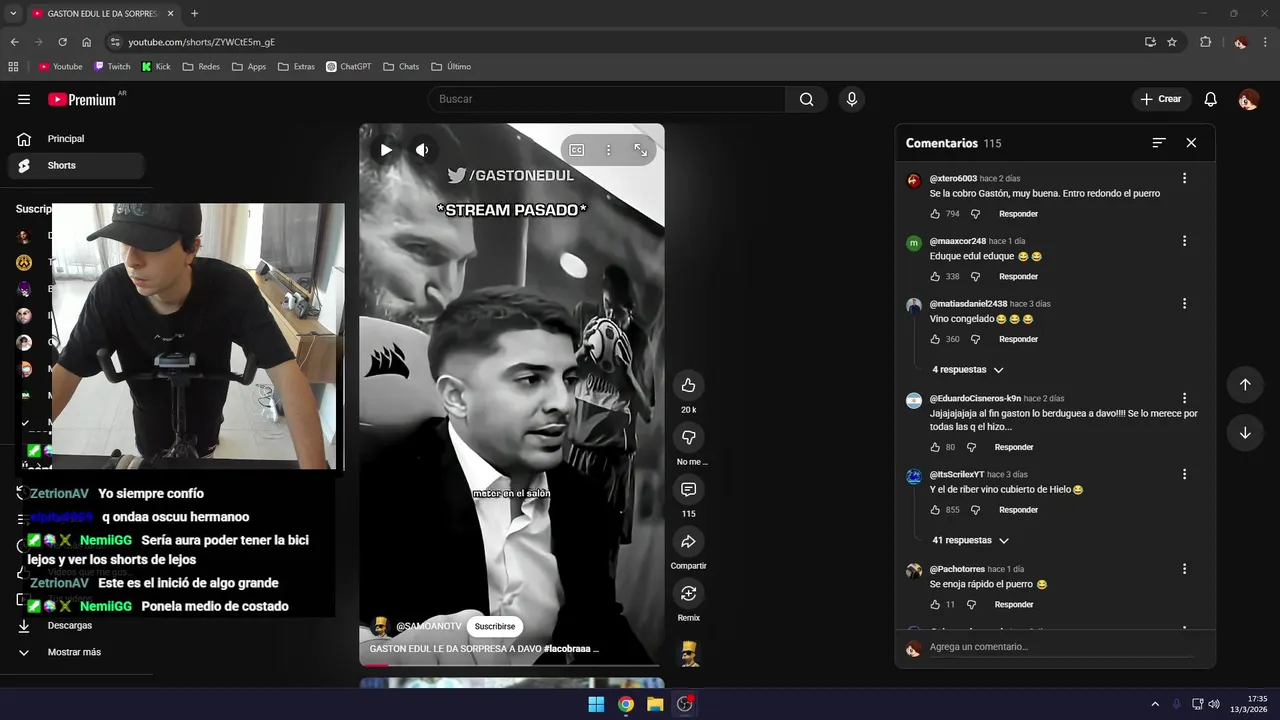The height and width of the screenshot is (720, 1280).
Task: Open options for @maaxcor248's comment
Action: click(x=1184, y=241)
